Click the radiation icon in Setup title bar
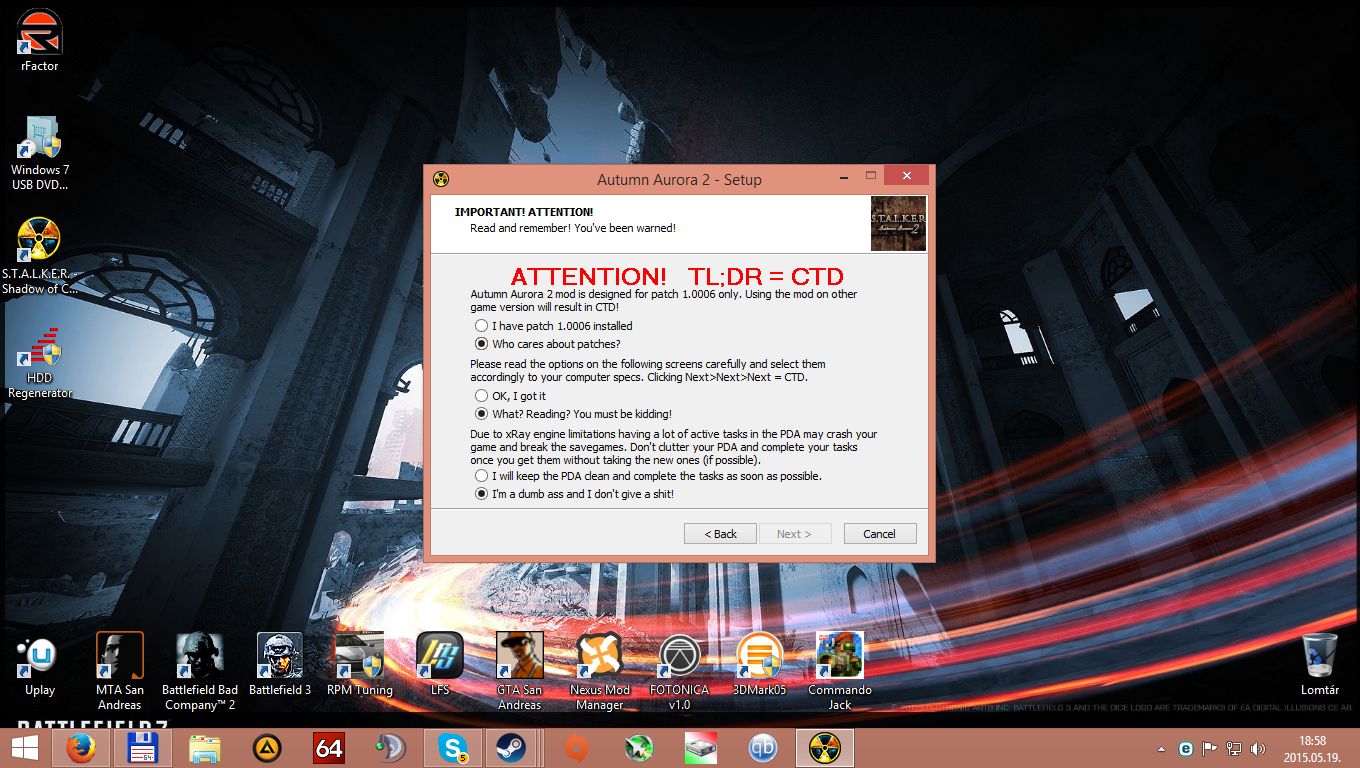The image size is (1360, 768). click(441, 179)
